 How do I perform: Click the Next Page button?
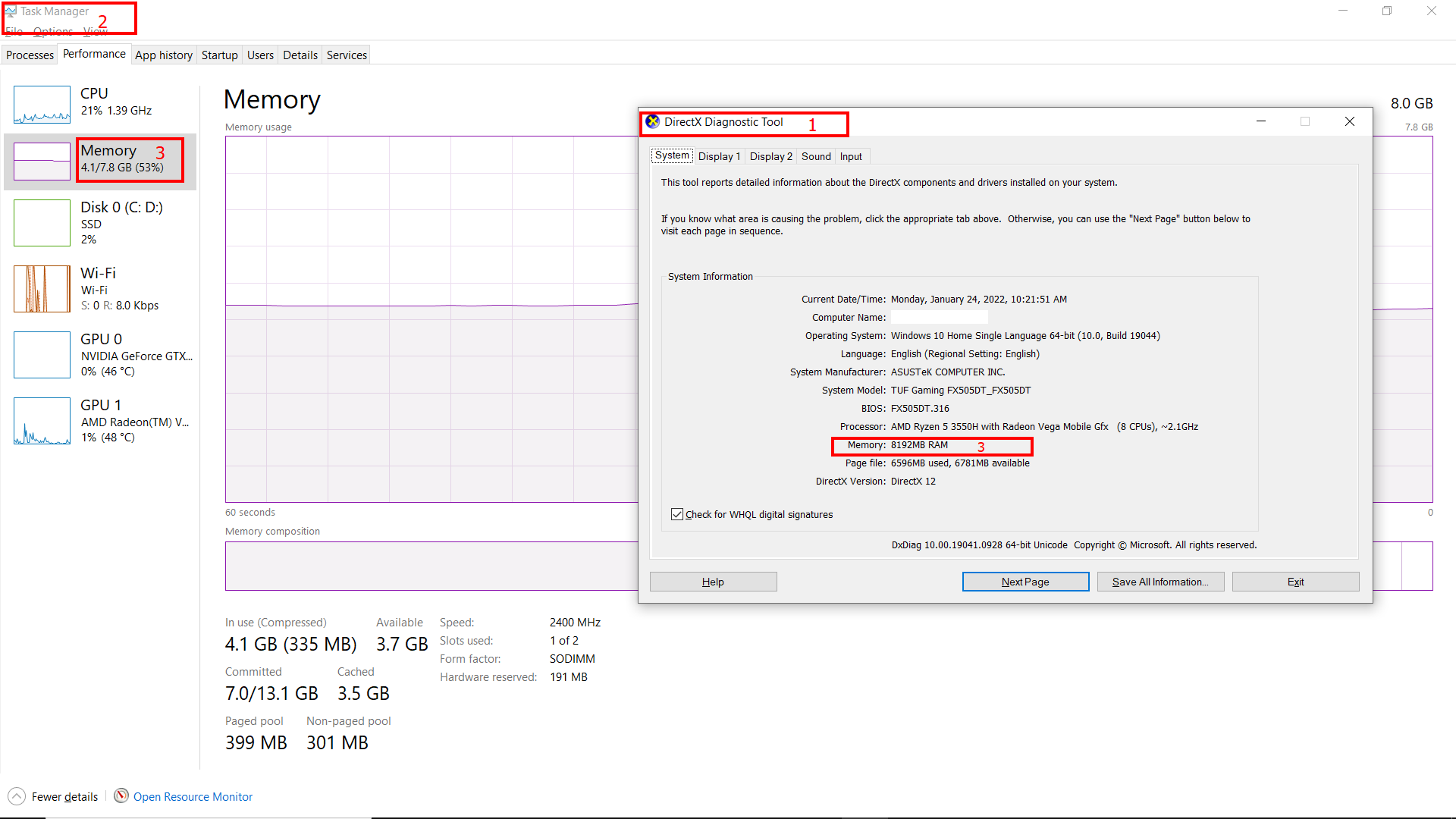pos(1025,582)
